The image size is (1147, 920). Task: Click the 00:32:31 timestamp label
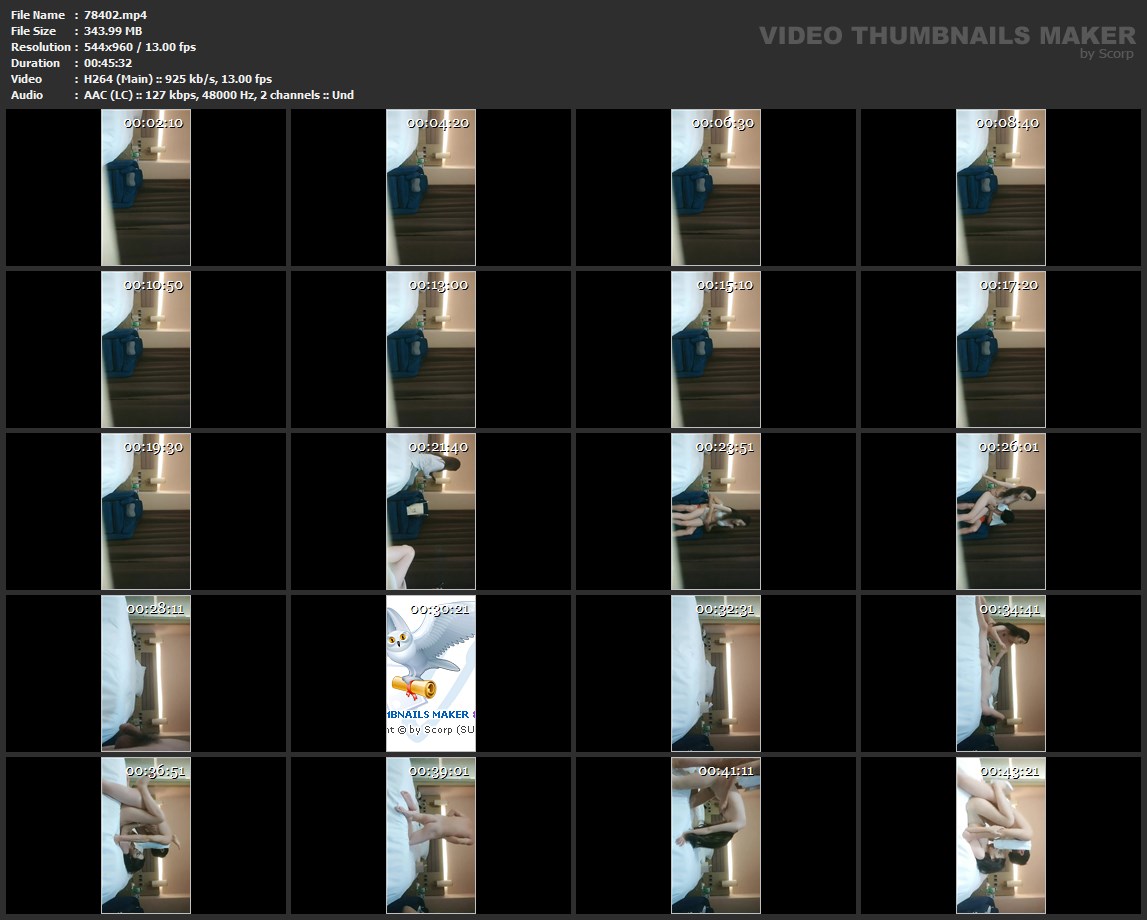725,608
